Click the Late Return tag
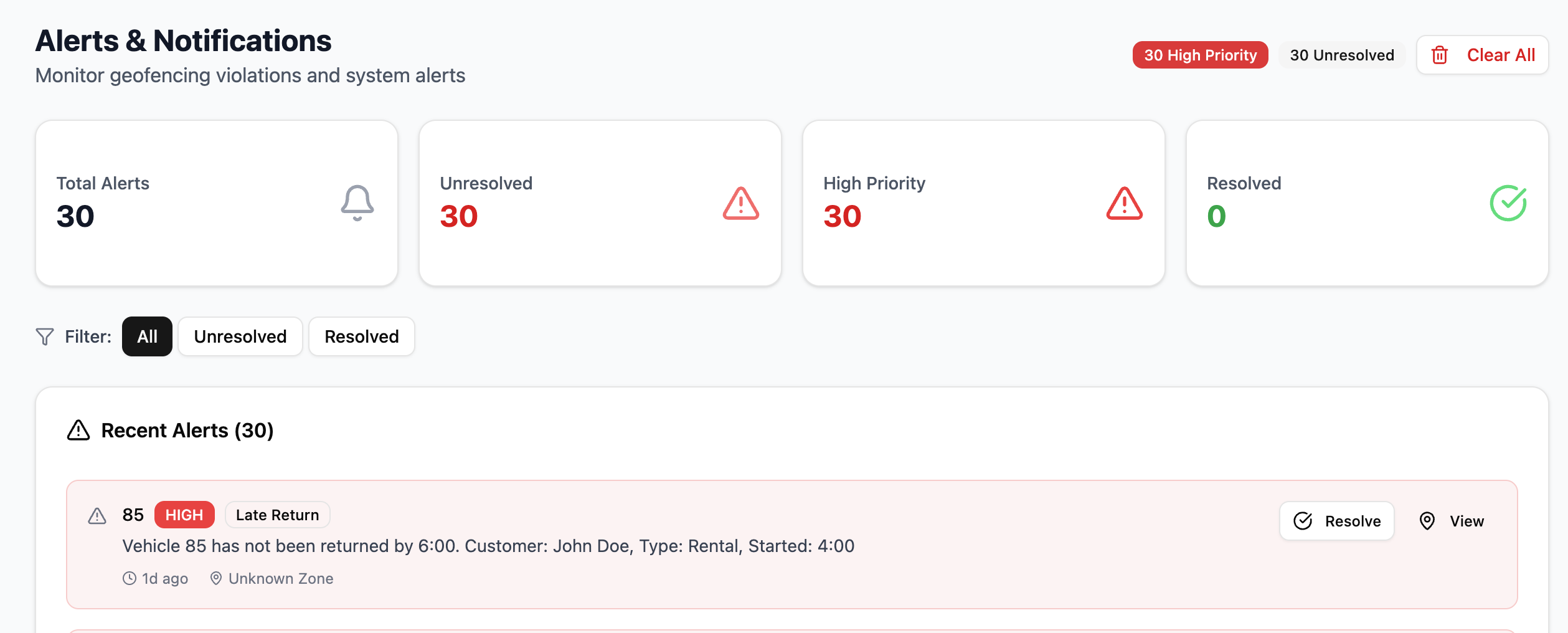Screen dimensions: 1568x633 tap(278, 515)
